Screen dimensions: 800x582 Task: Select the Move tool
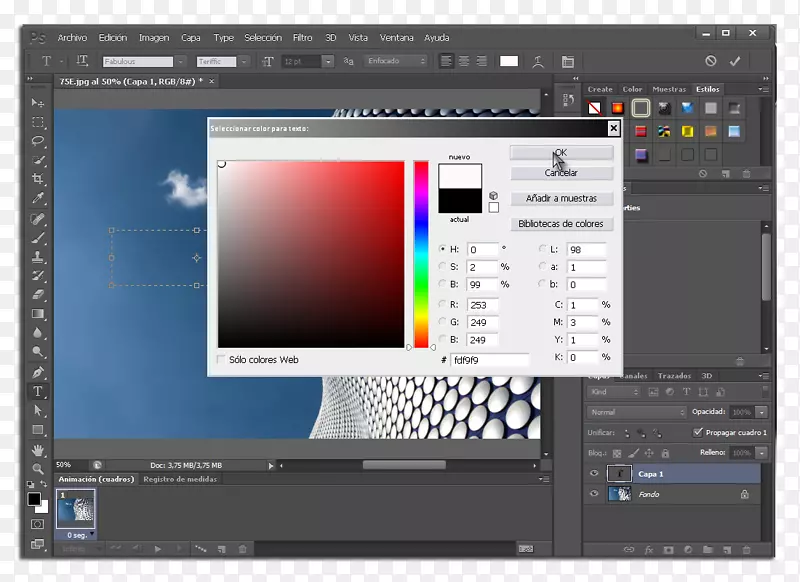point(37,103)
